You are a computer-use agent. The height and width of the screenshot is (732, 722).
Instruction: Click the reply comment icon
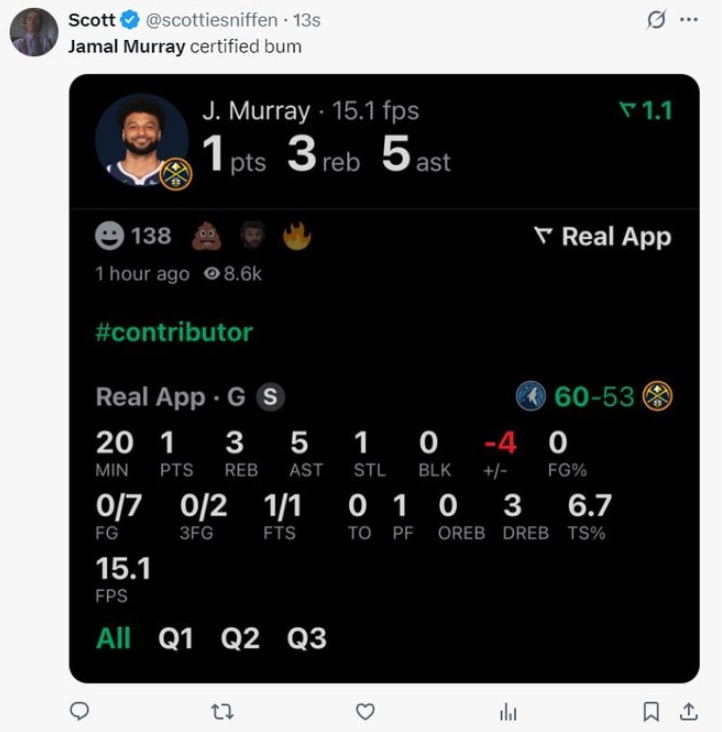coord(79,711)
